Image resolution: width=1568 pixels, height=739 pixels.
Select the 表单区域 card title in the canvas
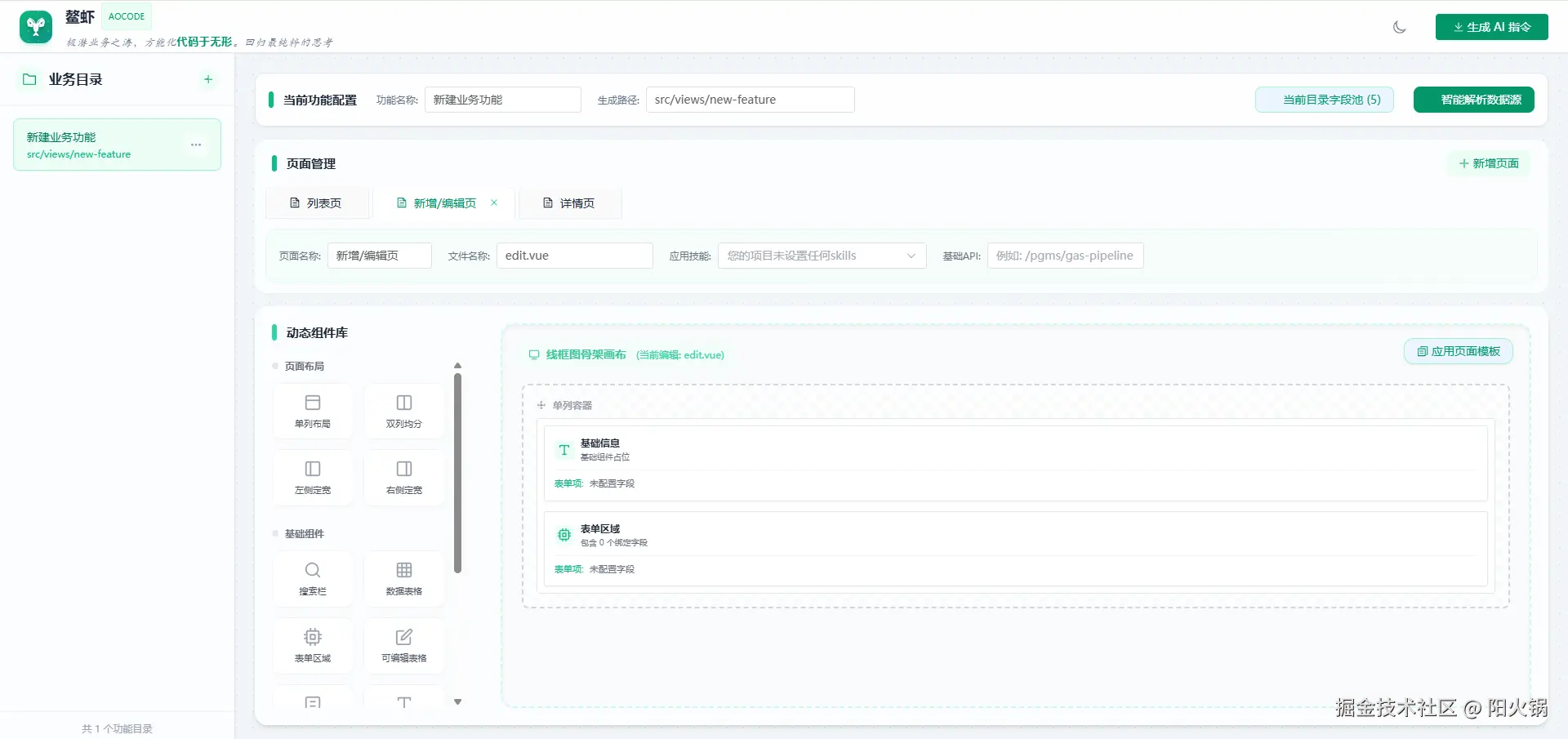point(600,529)
